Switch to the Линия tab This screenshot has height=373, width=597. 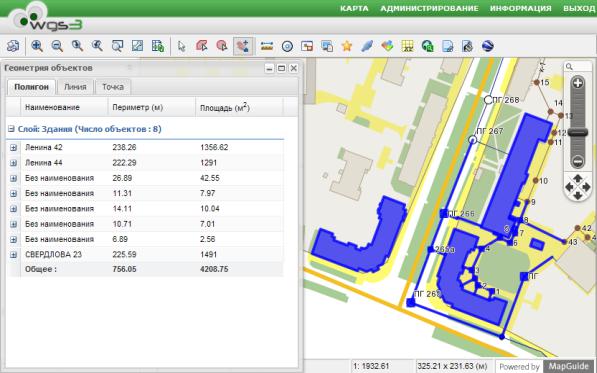coord(75,87)
